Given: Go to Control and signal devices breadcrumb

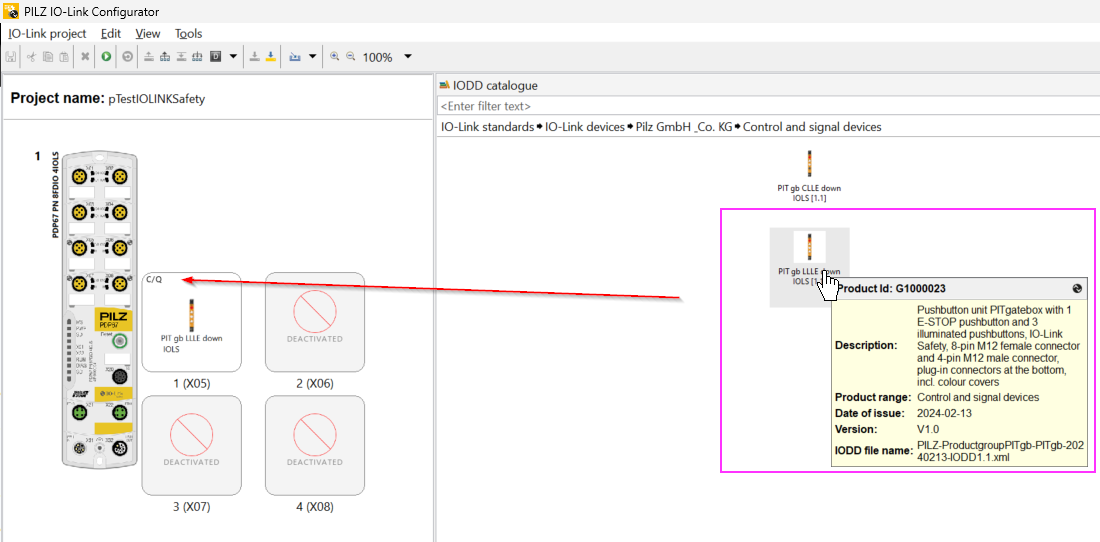Looking at the screenshot, I should [x=812, y=127].
